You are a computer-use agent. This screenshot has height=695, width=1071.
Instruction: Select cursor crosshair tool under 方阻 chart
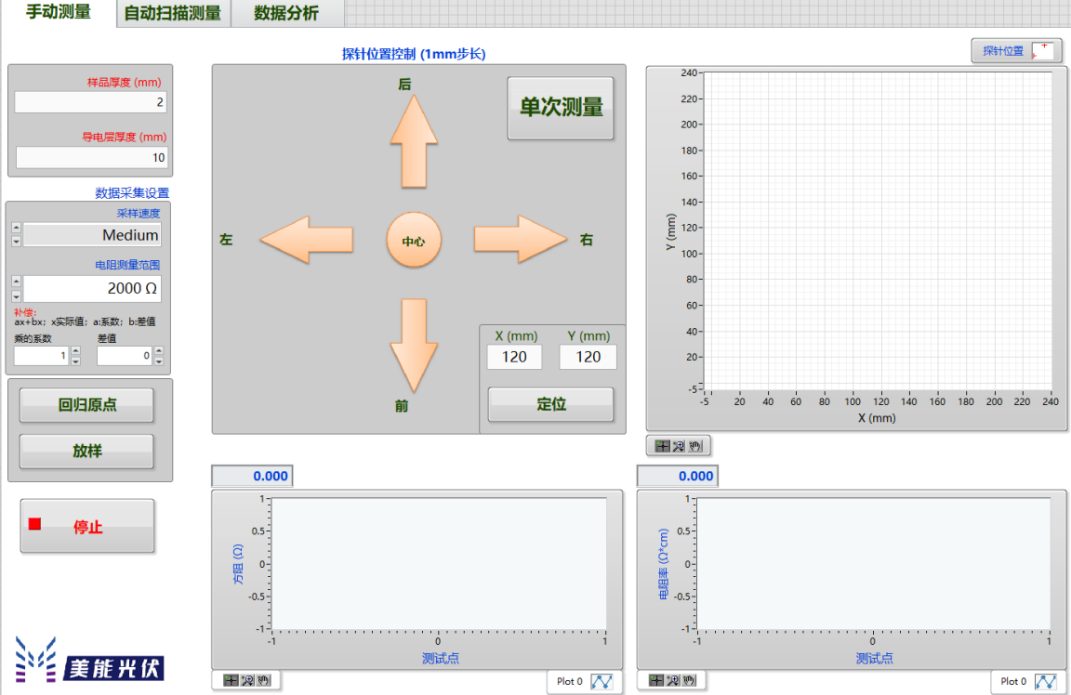231,681
